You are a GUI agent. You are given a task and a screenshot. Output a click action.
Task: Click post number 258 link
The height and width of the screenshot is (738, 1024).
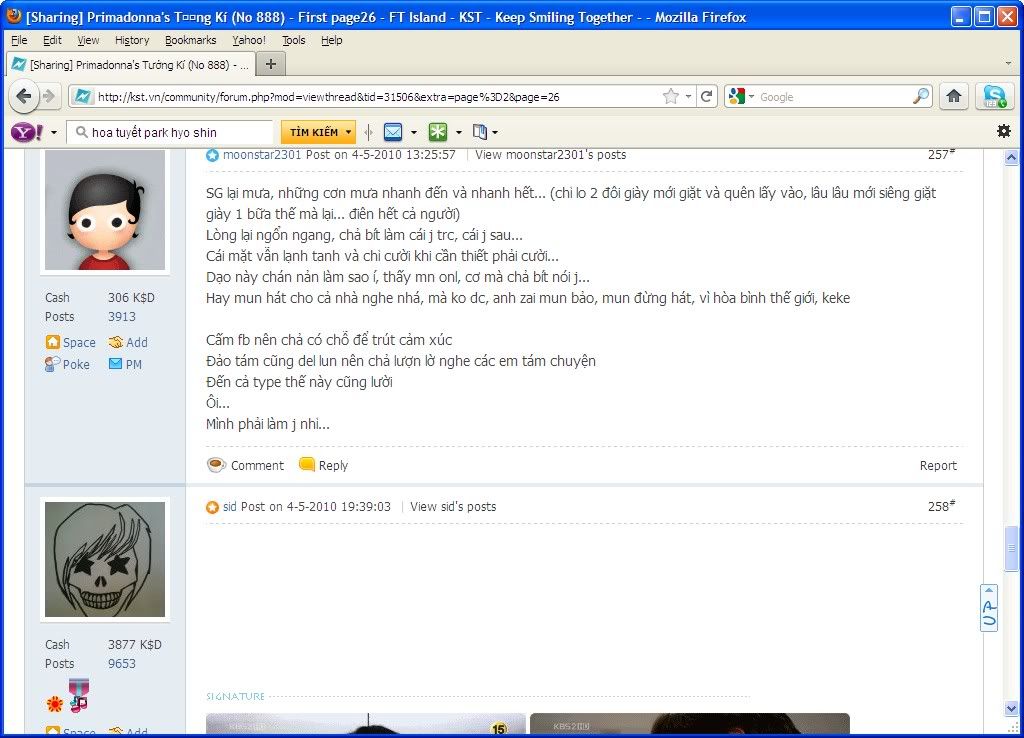point(941,506)
